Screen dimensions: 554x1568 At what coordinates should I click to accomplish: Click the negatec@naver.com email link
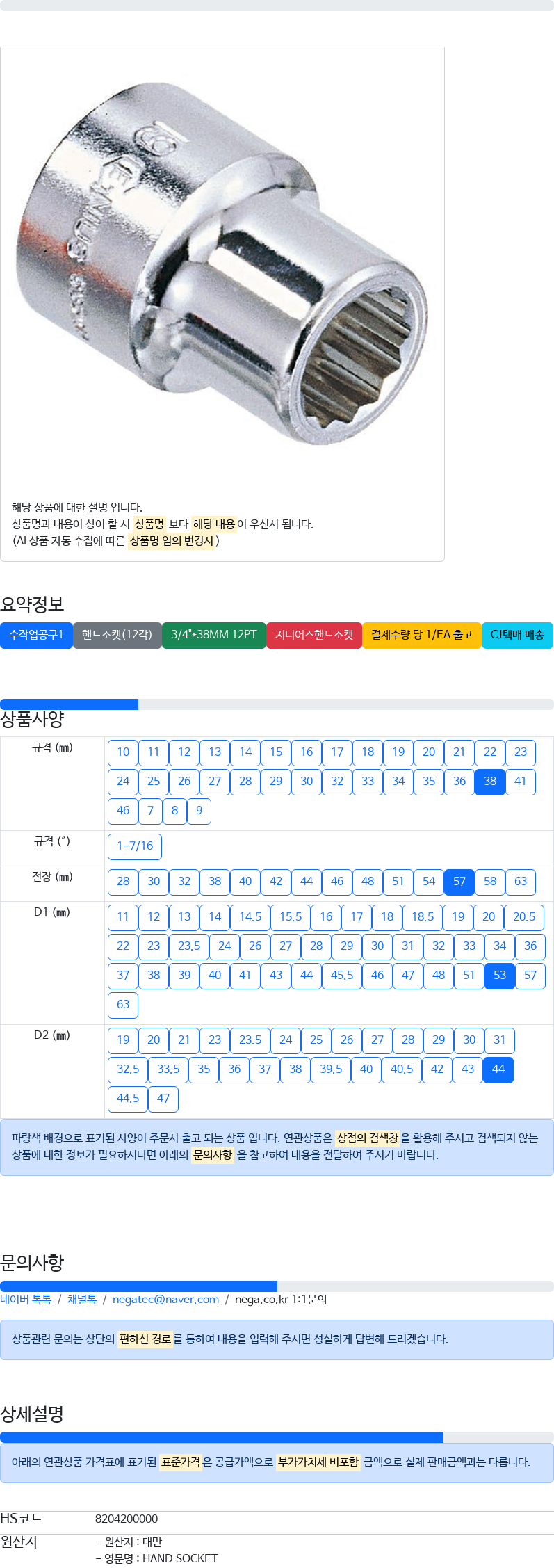[x=165, y=1299]
